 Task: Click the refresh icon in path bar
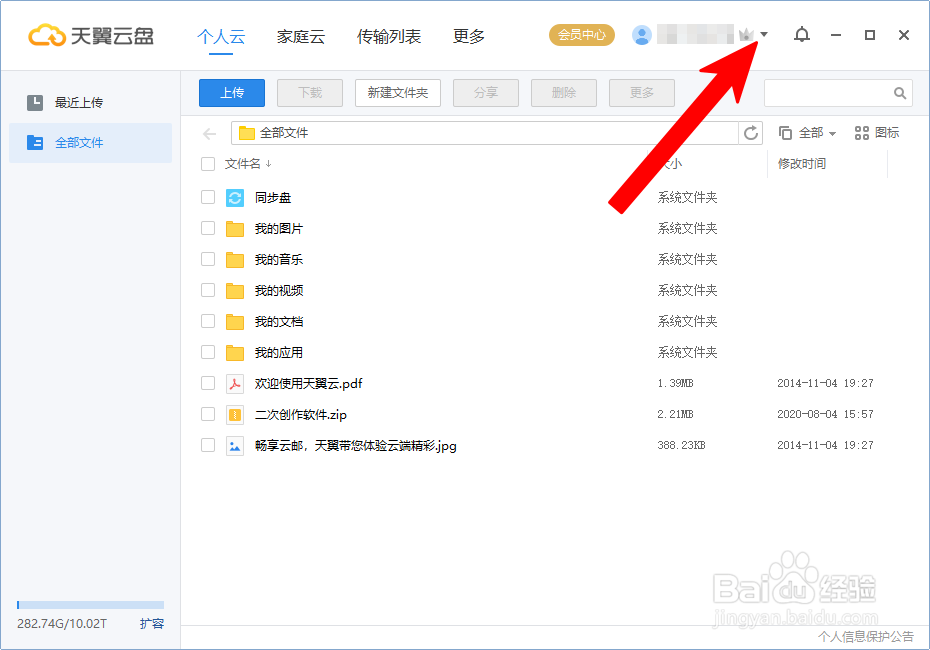pyautogui.click(x=751, y=133)
